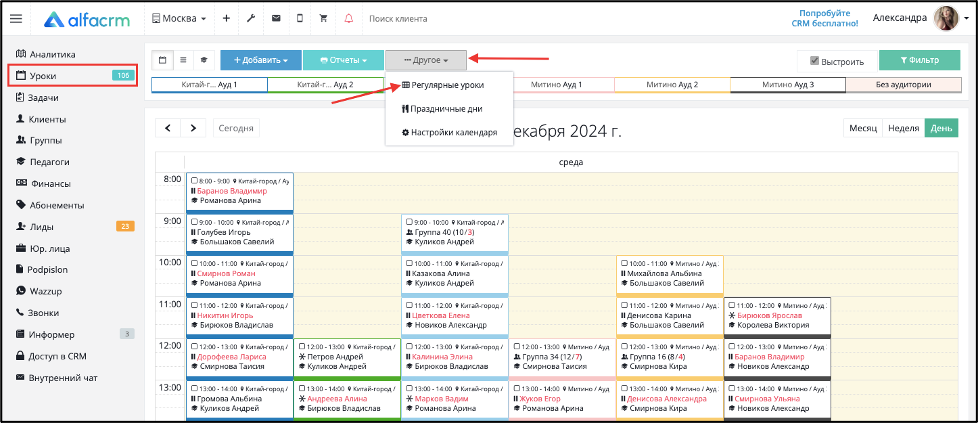This screenshot has height=424, width=979.
Task: Click the Поиск клиента search field
Action: click(420, 18)
